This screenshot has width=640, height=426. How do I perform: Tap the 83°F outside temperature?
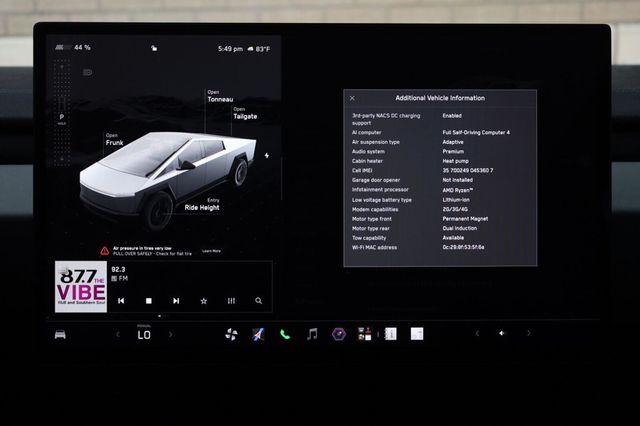263,49
